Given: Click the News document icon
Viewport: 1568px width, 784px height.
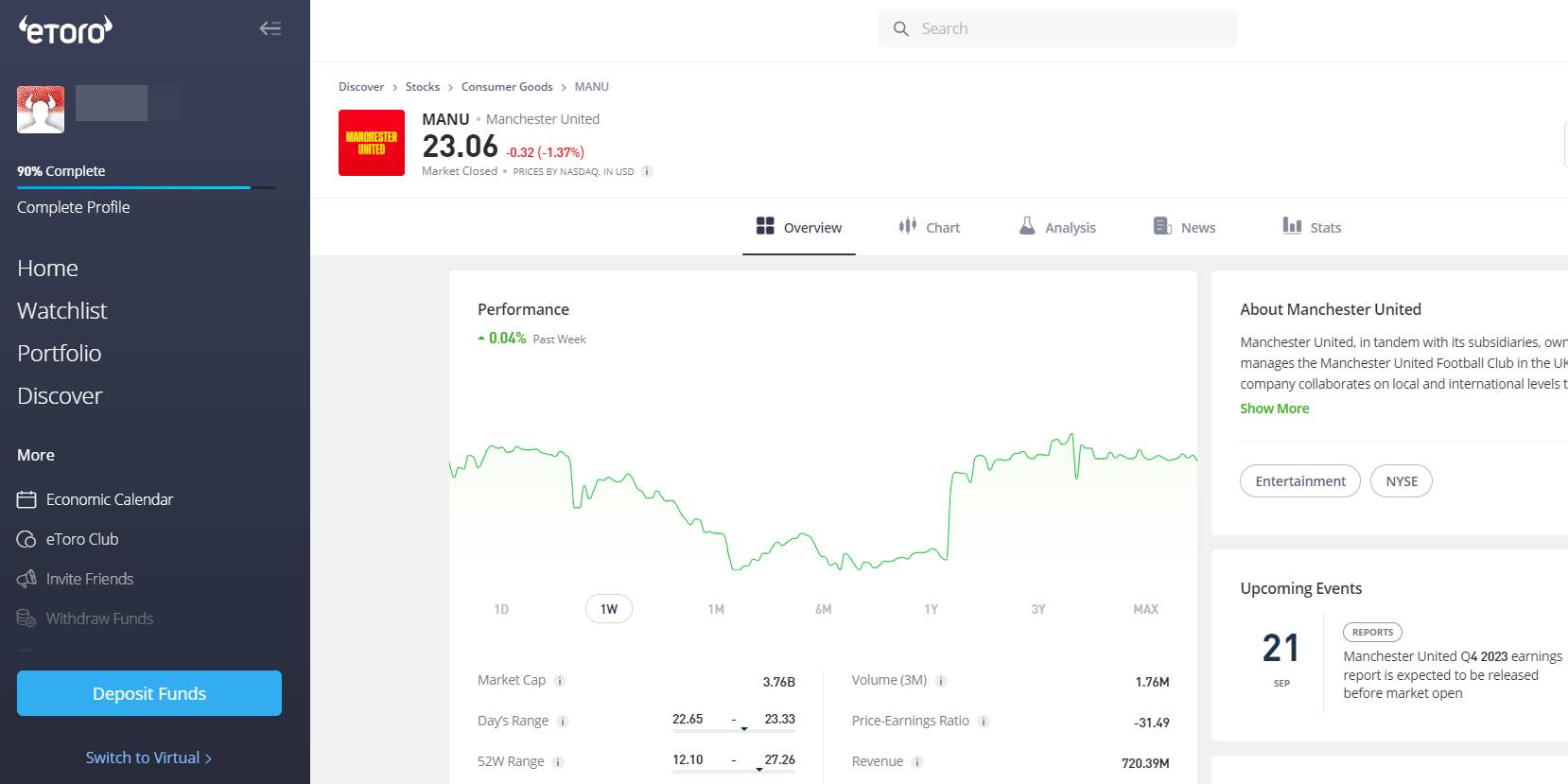Looking at the screenshot, I should coord(1162,225).
